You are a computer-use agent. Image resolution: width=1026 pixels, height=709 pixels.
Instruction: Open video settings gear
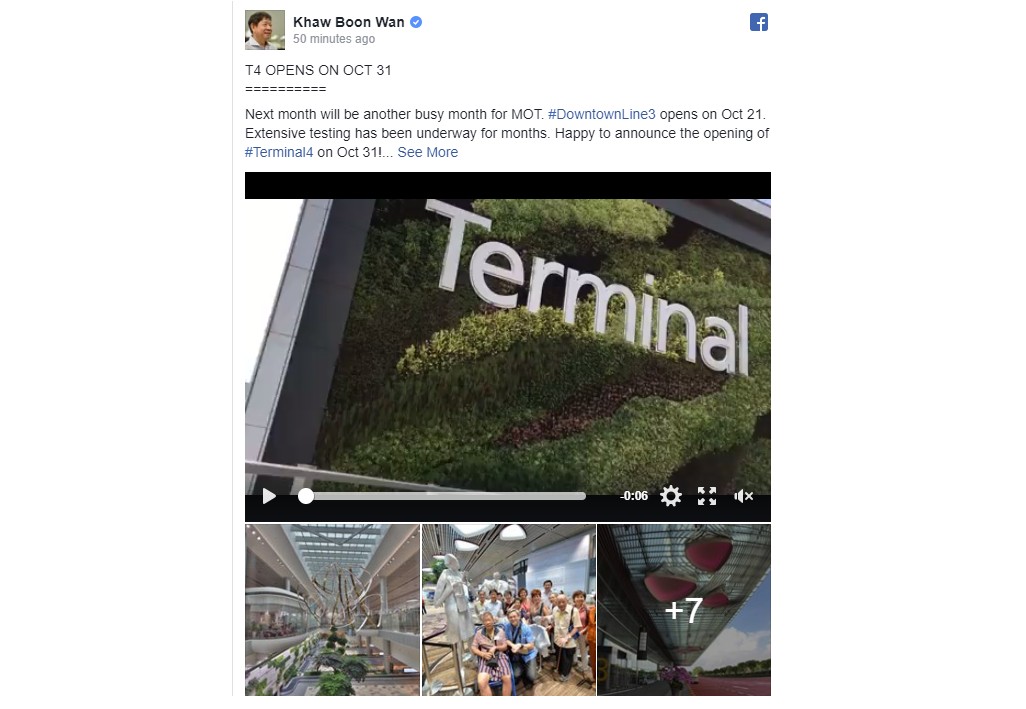671,496
